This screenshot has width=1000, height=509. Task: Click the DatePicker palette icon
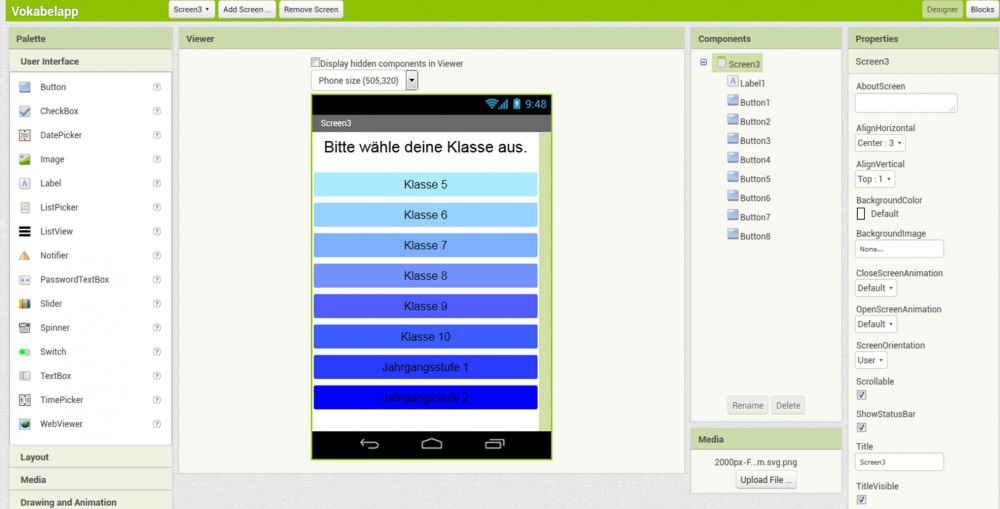point(25,135)
